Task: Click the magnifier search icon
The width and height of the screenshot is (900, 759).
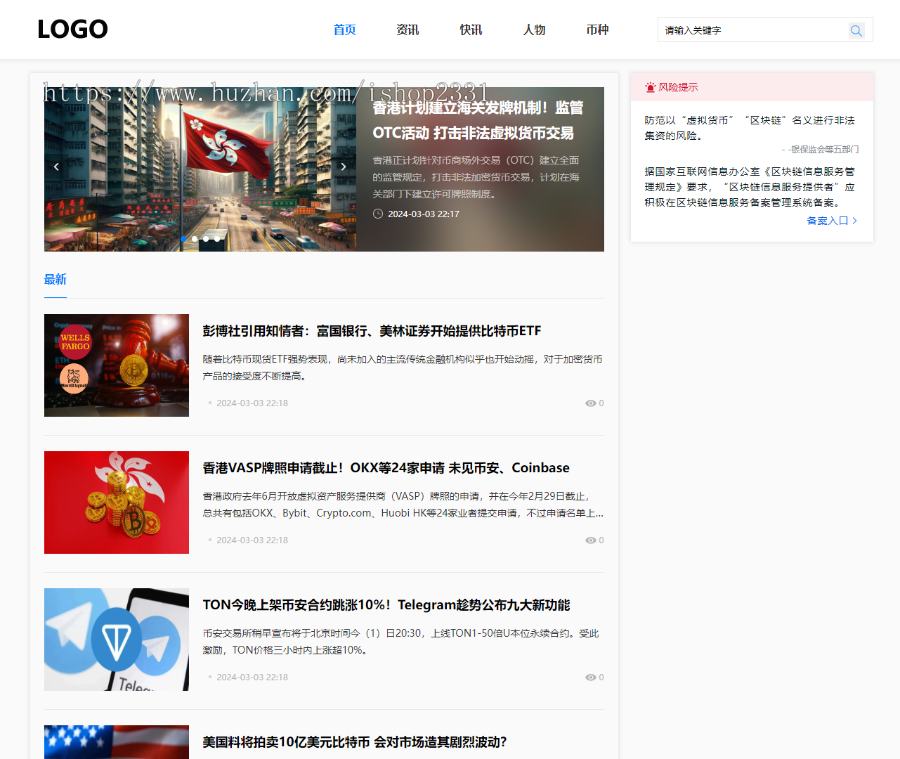Action: coord(856,31)
